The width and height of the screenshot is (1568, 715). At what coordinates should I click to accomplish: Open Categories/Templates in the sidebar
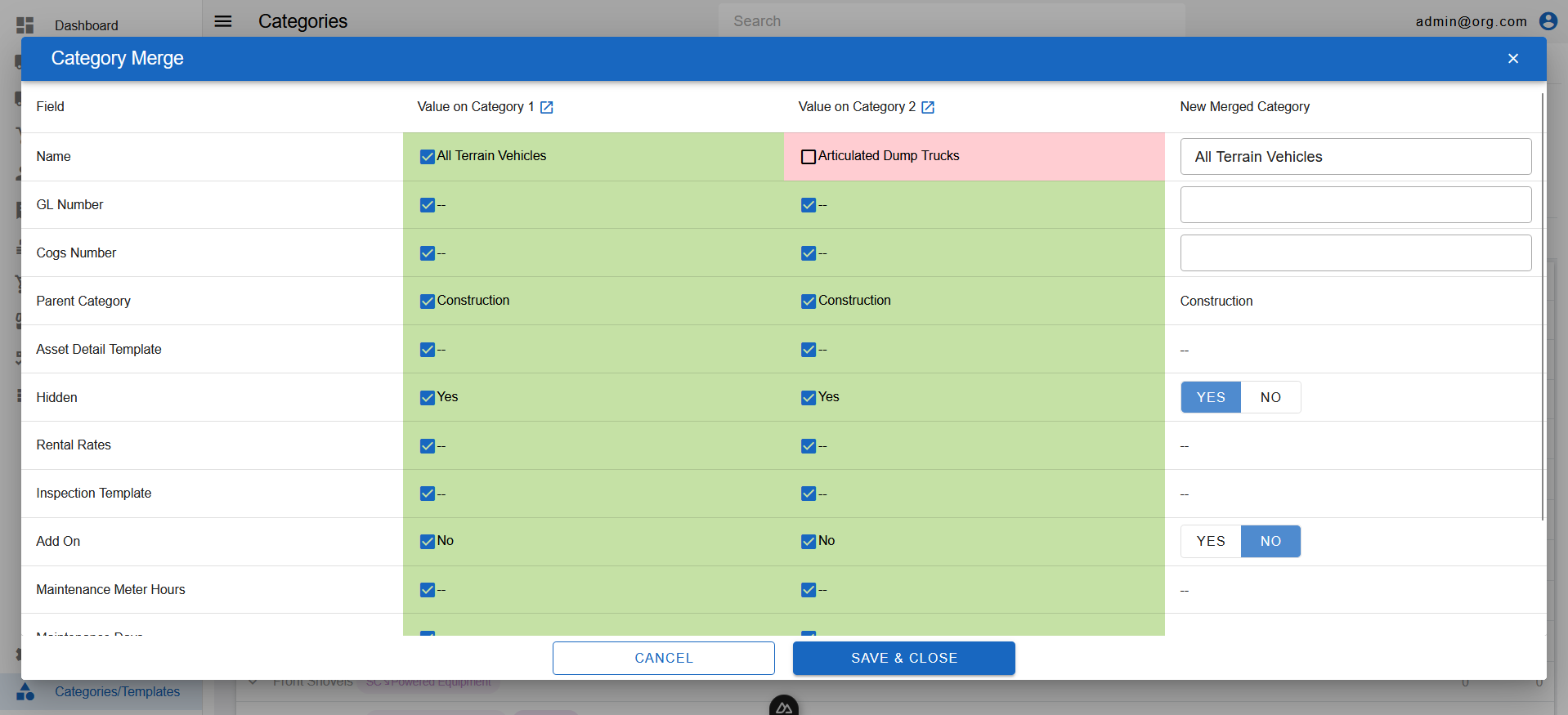pyautogui.click(x=117, y=692)
